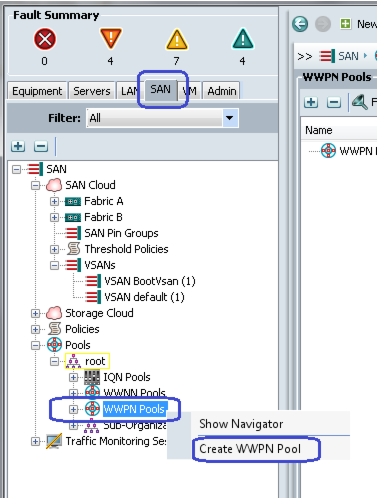Screen dimensions: 387x504
Task: Click the back arrow navigation icon
Action: tap(300, 24)
